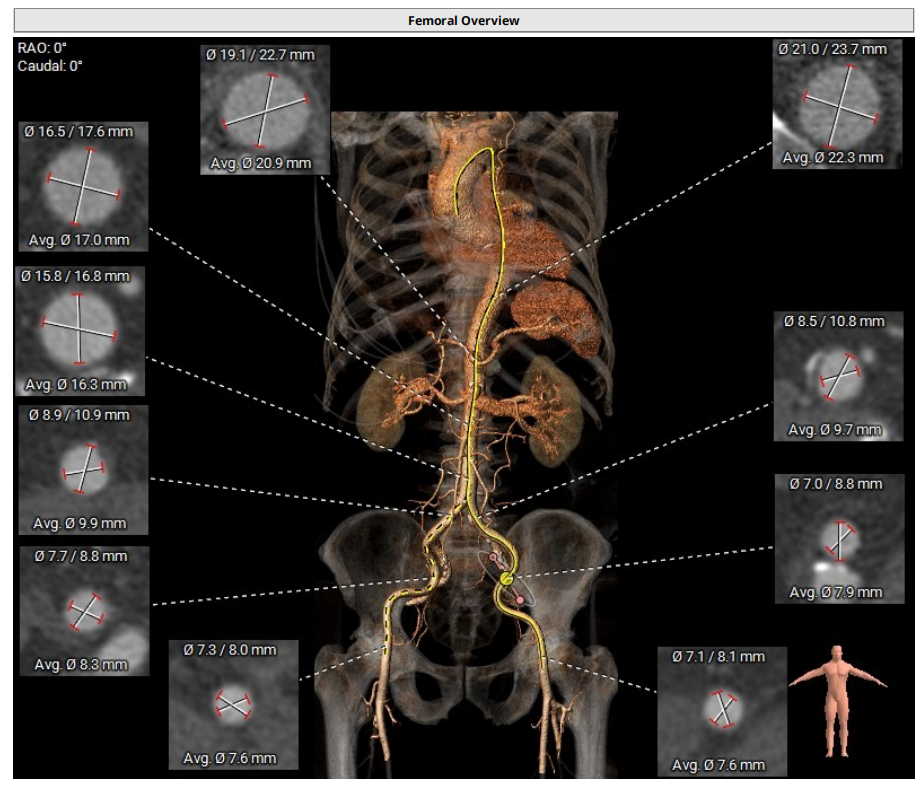Choose the Avg. Ø 8.3 mm vessel thumbnail

pyautogui.click(x=83, y=610)
